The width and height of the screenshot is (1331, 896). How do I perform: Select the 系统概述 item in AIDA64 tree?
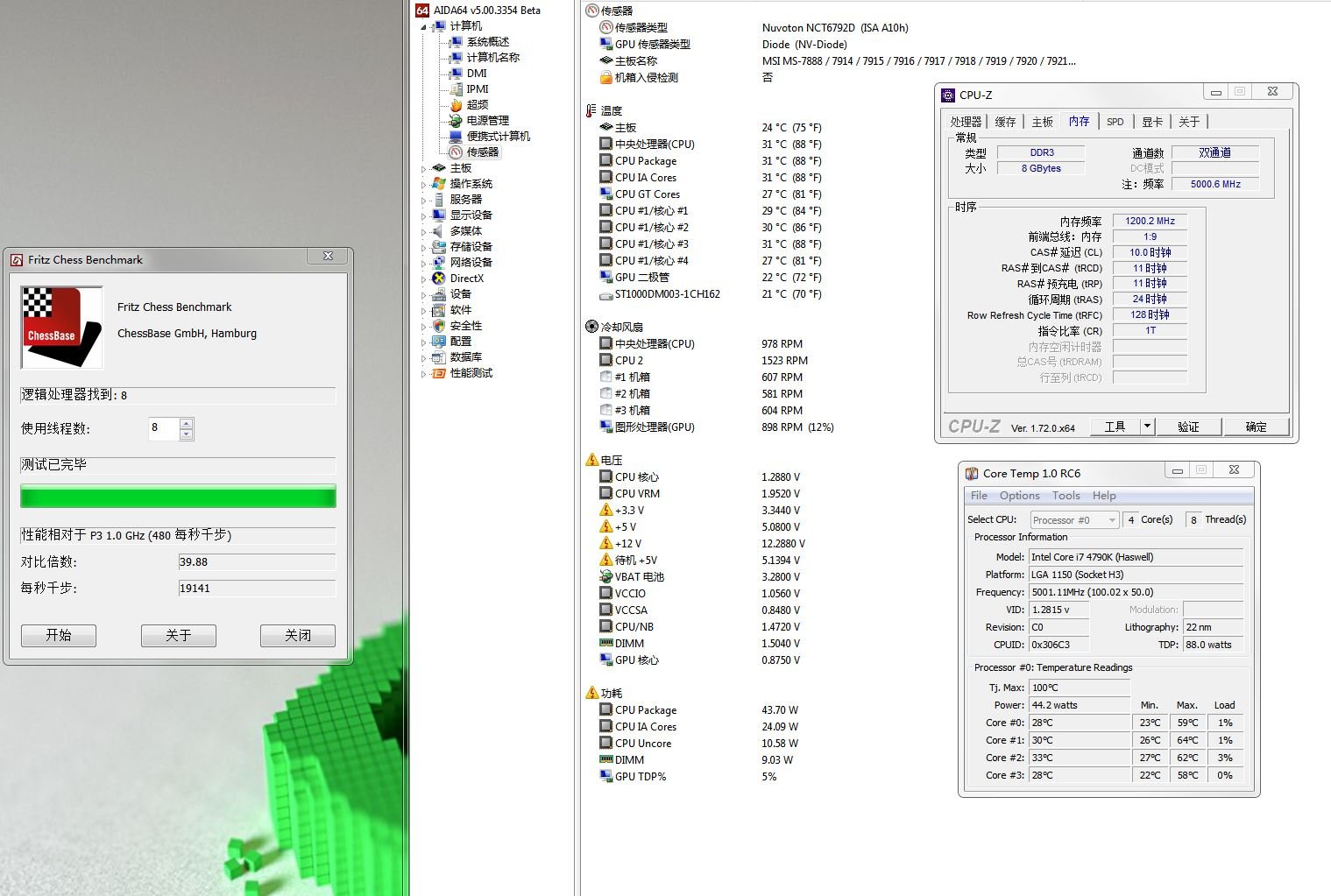click(x=488, y=42)
